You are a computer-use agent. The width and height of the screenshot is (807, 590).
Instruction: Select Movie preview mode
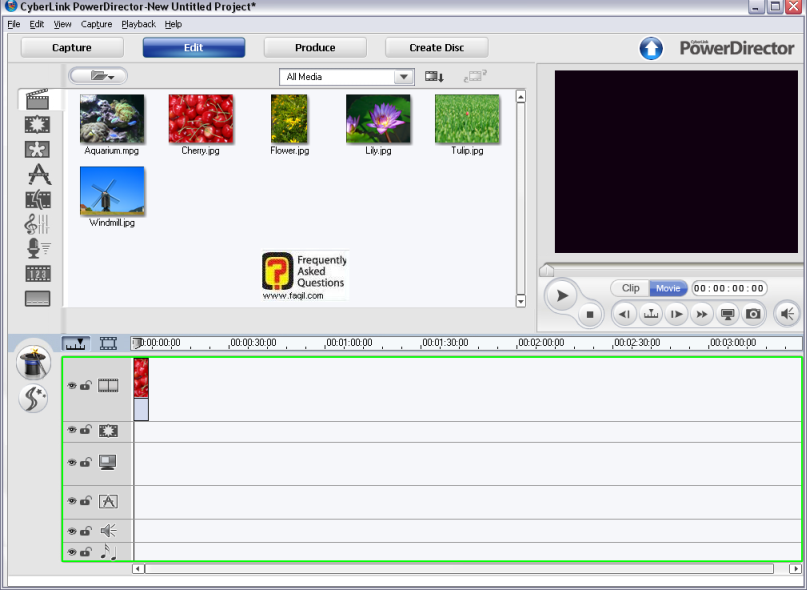(x=668, y=288)
